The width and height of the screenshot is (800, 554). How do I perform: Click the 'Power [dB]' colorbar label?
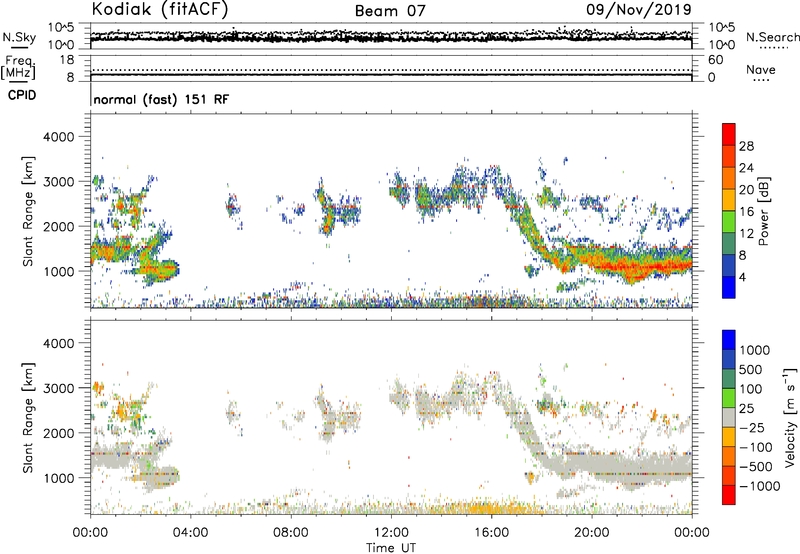coord(764,211)
